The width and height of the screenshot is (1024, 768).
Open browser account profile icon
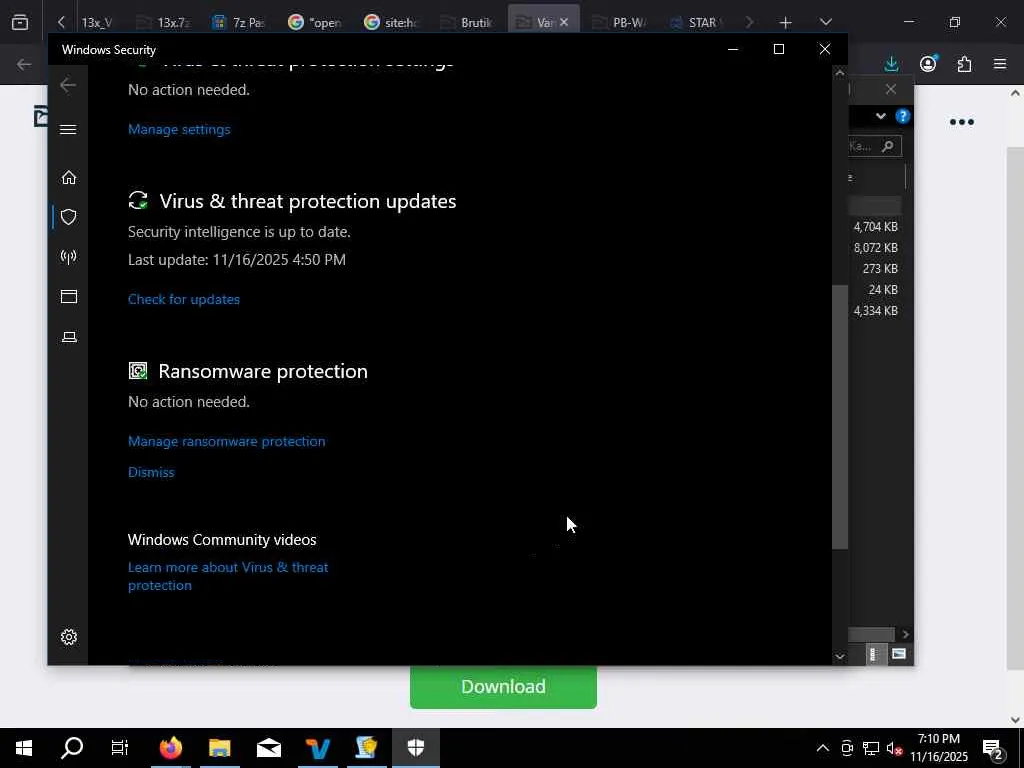point(928,63)
